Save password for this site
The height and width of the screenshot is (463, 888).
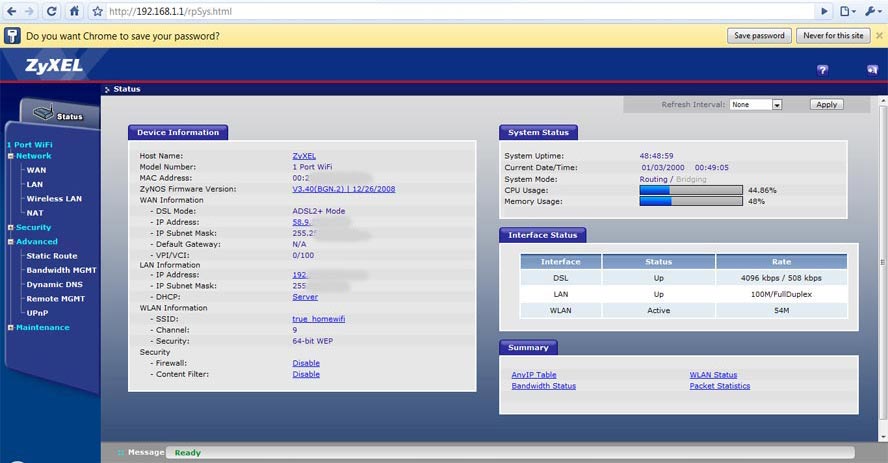[x=759, y=36]
